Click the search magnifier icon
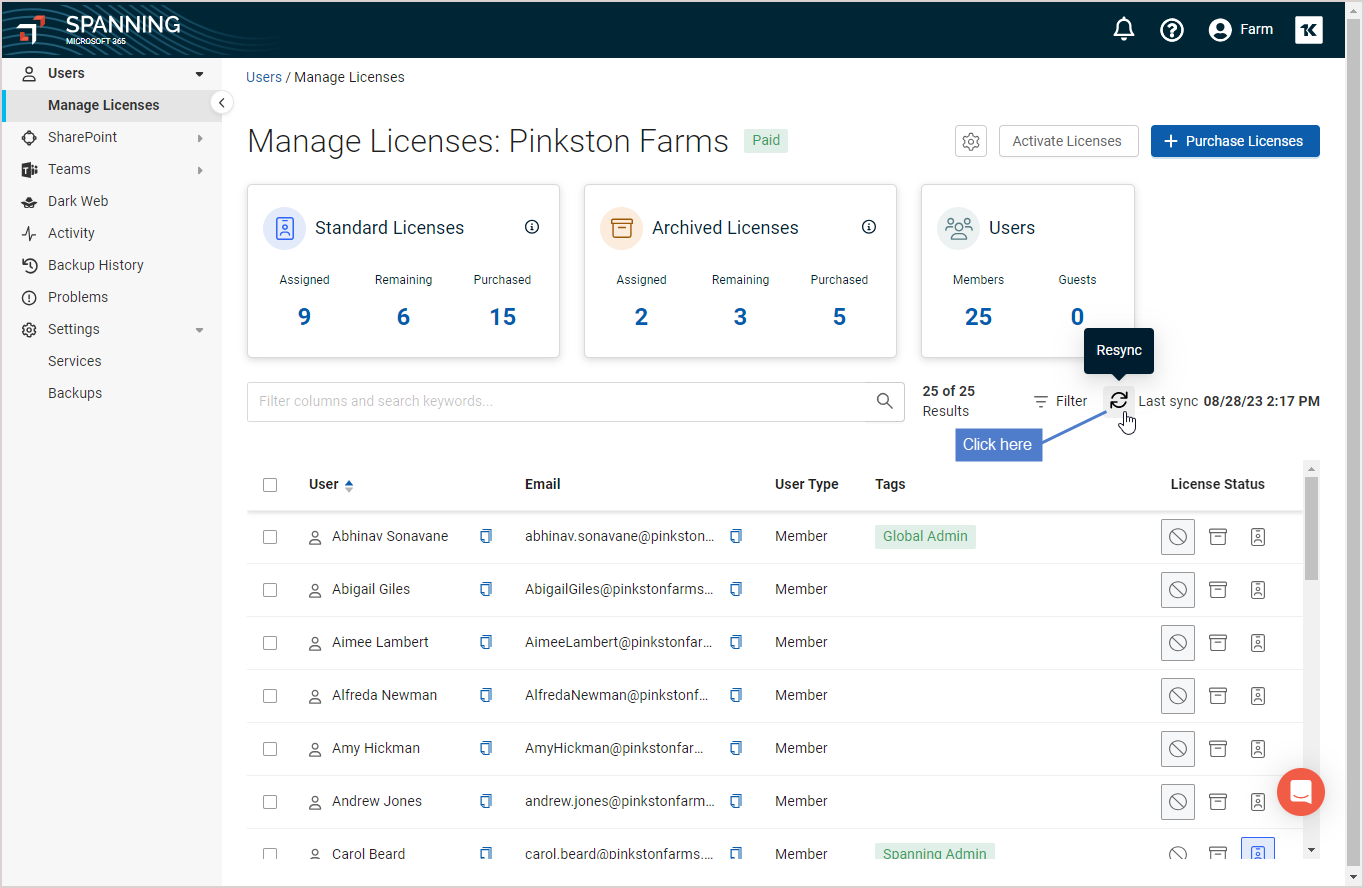 pyautogui.click(x=885, y=401)
